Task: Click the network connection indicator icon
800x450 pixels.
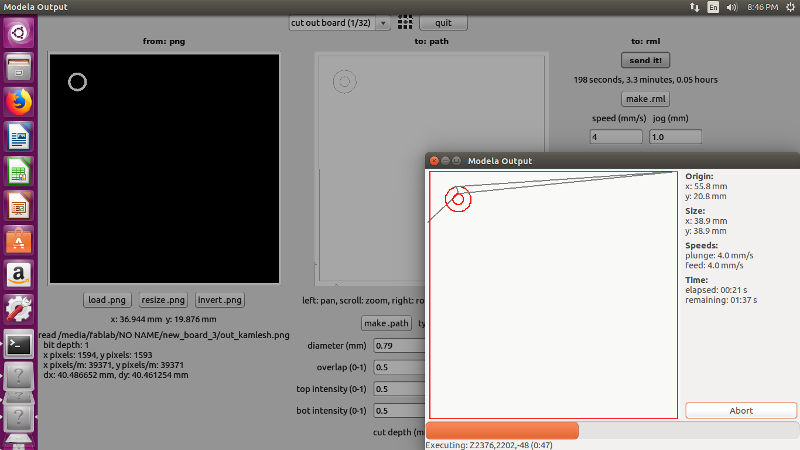Action: 694,7
